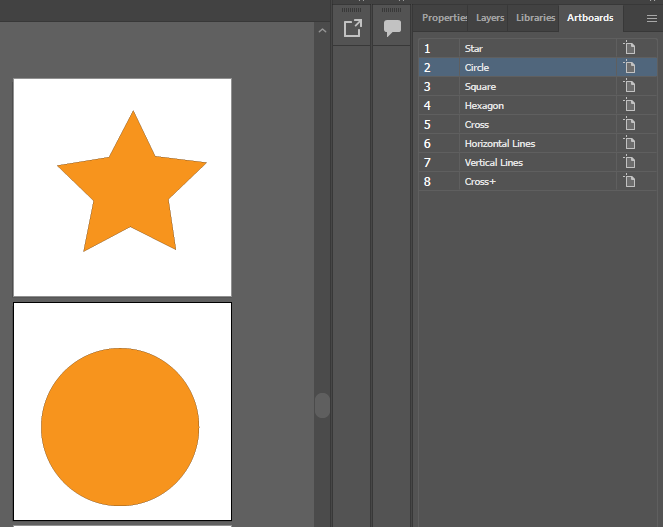Select the Cross artboard name
This screenshot has width=663, height=527.
(x=477, y=125)
